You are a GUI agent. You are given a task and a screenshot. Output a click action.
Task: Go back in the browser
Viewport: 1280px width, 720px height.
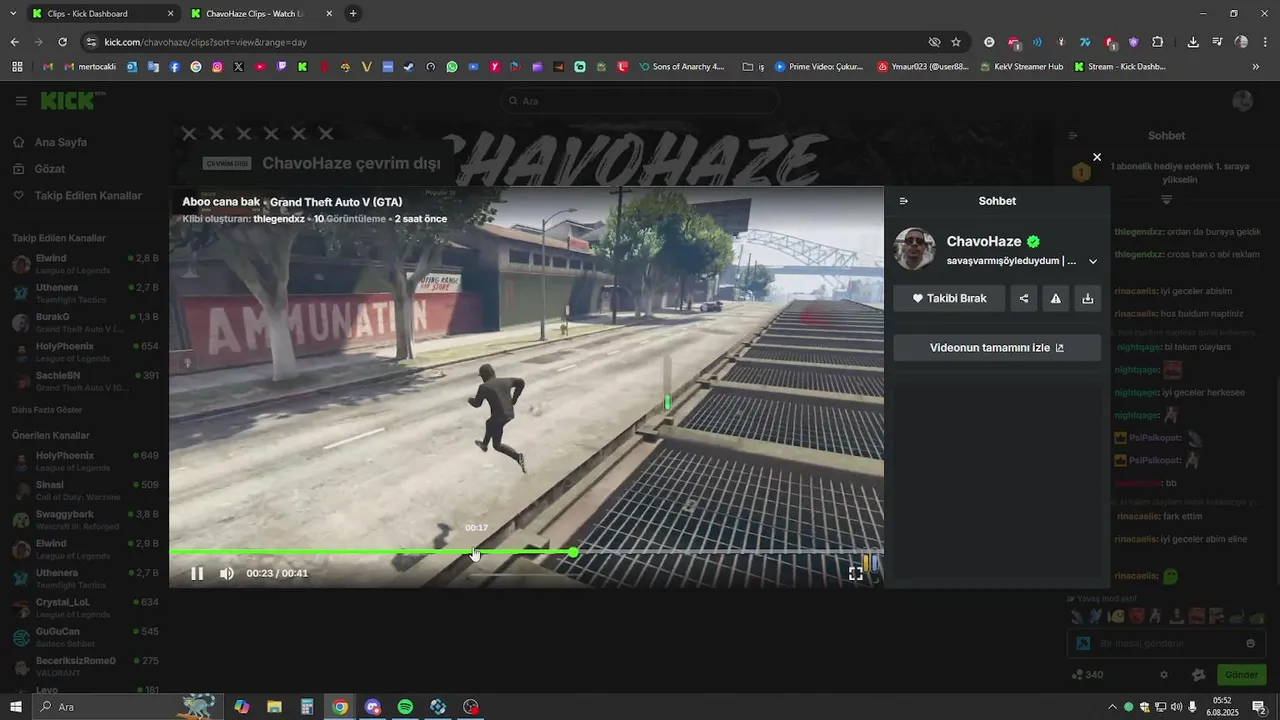click(14, 42)
